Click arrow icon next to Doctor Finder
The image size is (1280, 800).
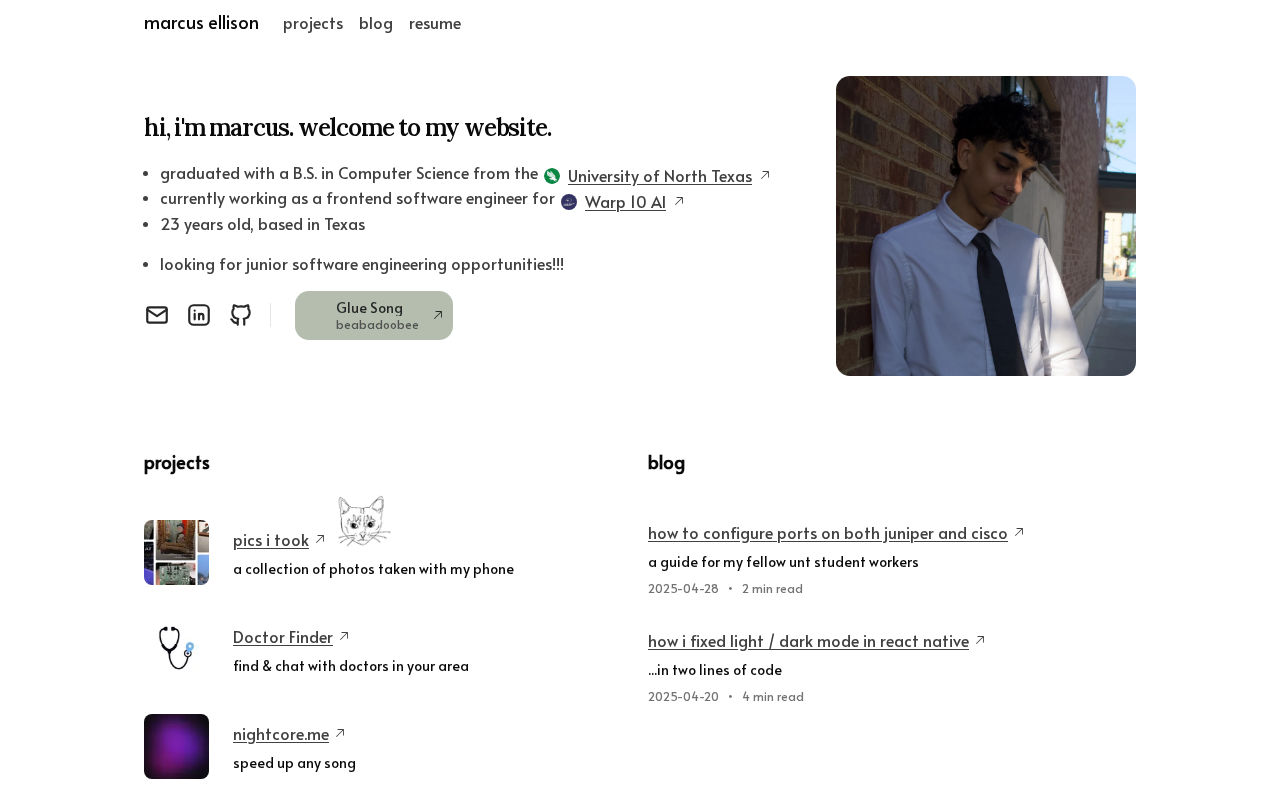click(345, 636)
